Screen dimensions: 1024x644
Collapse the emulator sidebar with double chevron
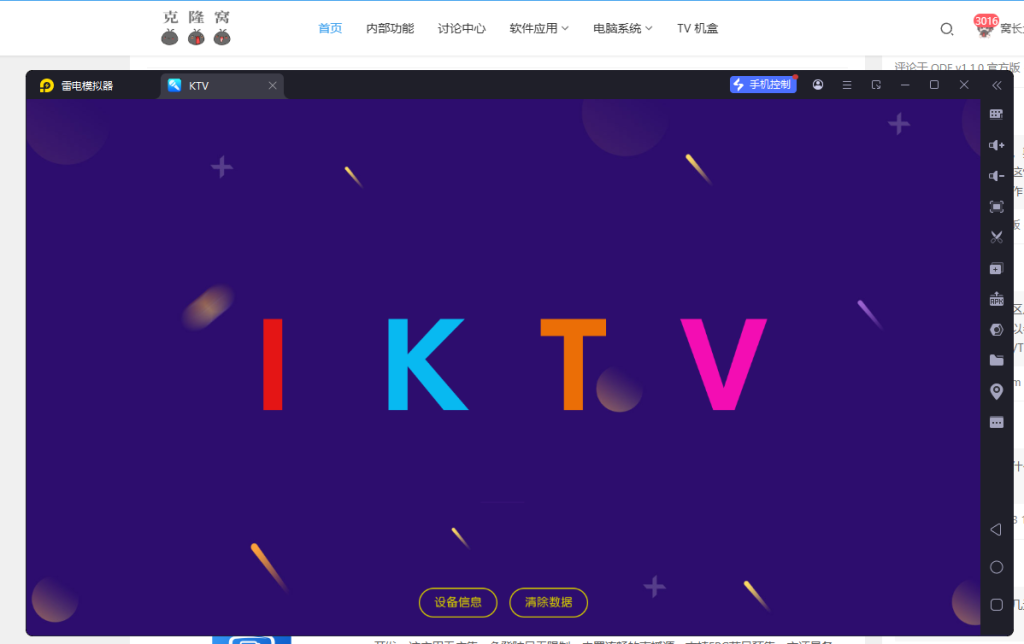[x=997, y=86]
